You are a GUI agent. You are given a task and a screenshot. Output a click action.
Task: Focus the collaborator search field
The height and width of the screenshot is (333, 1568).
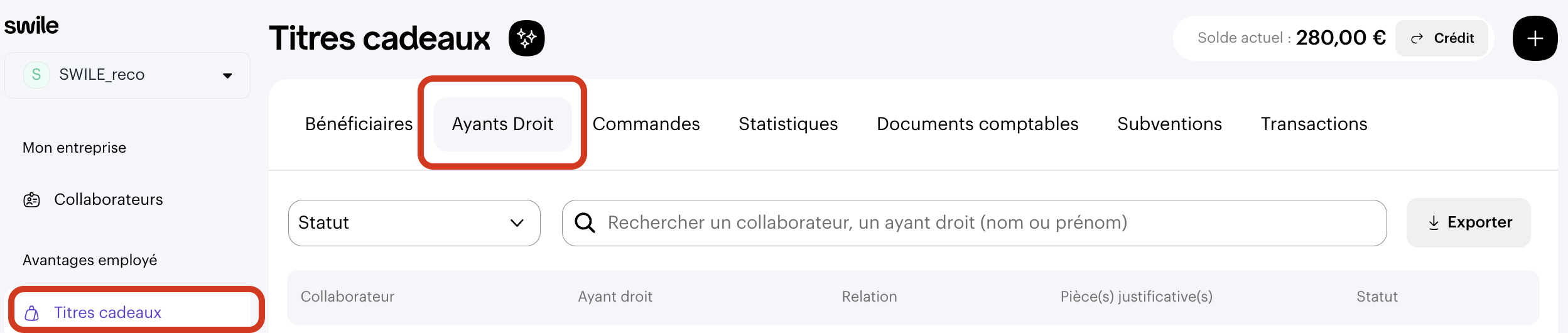click(974, 223)
